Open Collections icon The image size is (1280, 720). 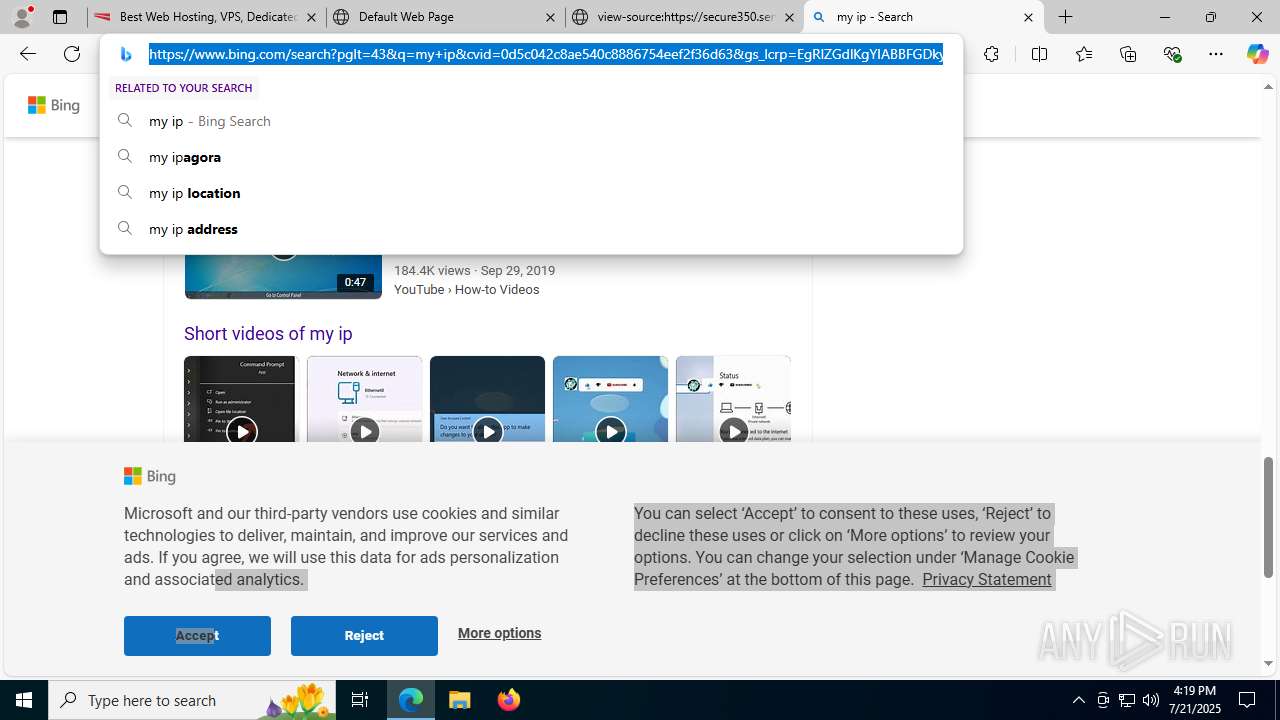[x=1128, y=54]
